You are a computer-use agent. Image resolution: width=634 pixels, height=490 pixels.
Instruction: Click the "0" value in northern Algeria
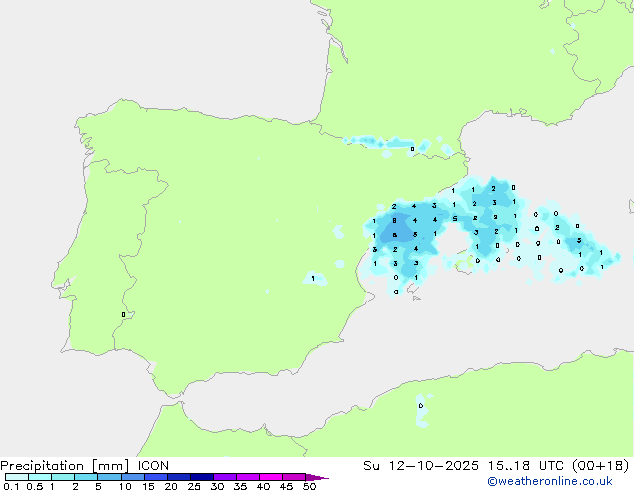pyautogui.click(x=421, y=406)
